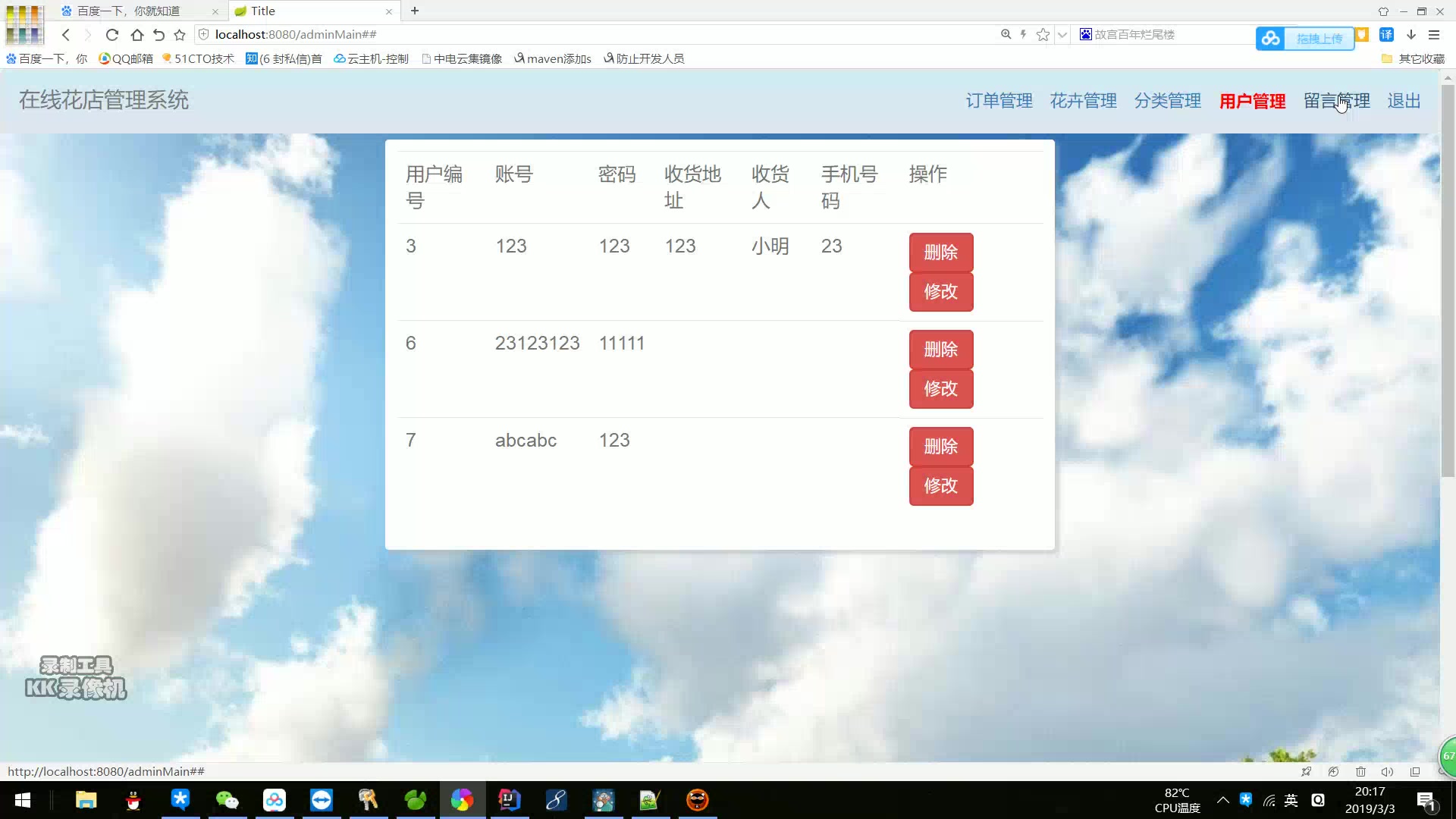Open Notepad++ from the taskbar
This screenshot has height=819, width=1456.
click(650, 800)
